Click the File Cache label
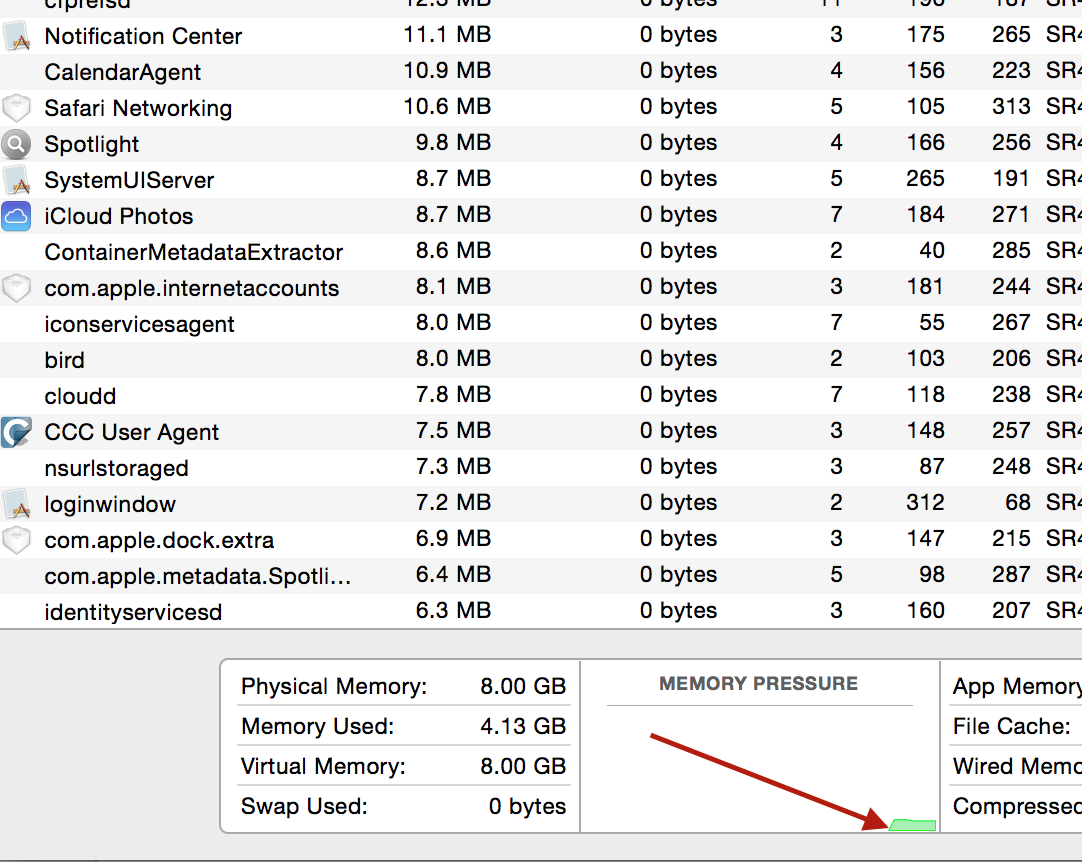 coord(1012,726)
